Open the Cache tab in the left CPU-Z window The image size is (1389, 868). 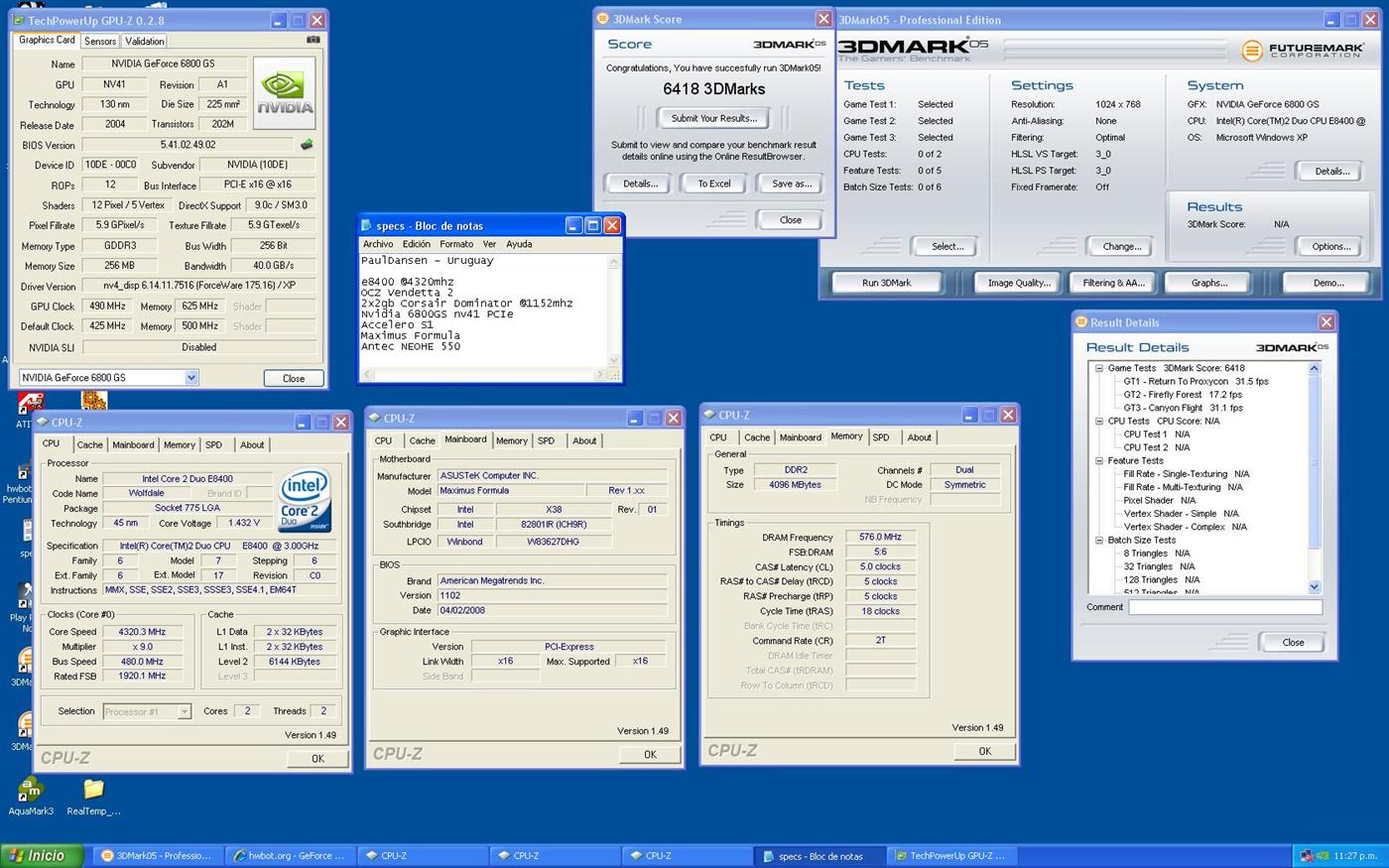(90, 445)
